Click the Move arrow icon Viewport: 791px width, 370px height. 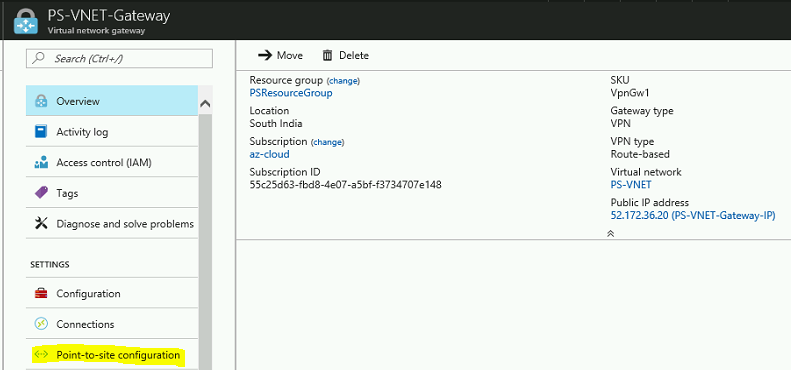265,55
